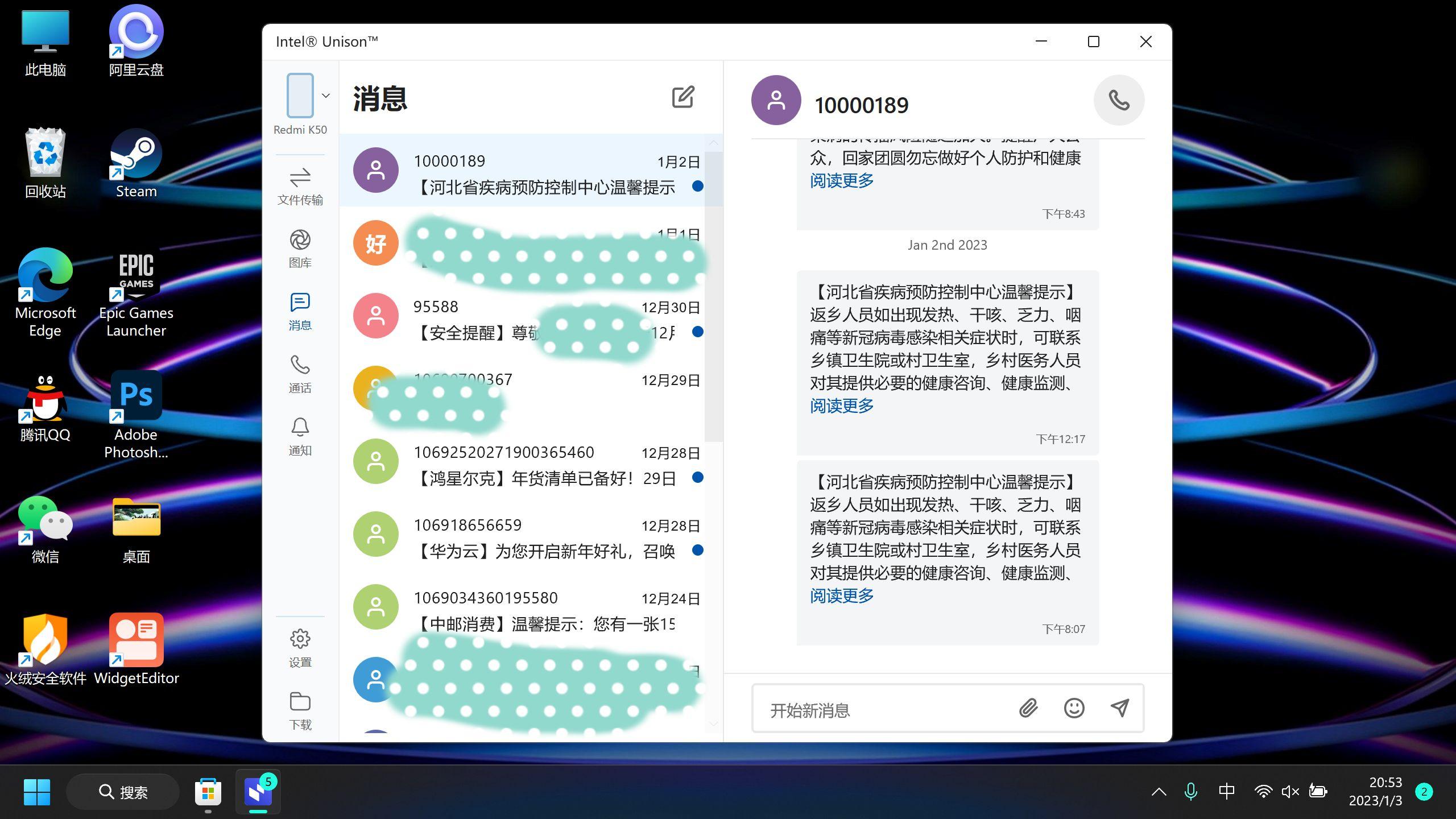Open the File Transfer (文件传输) section
The width and height of the screenshot is (1456, 819).
pos(300,187)
